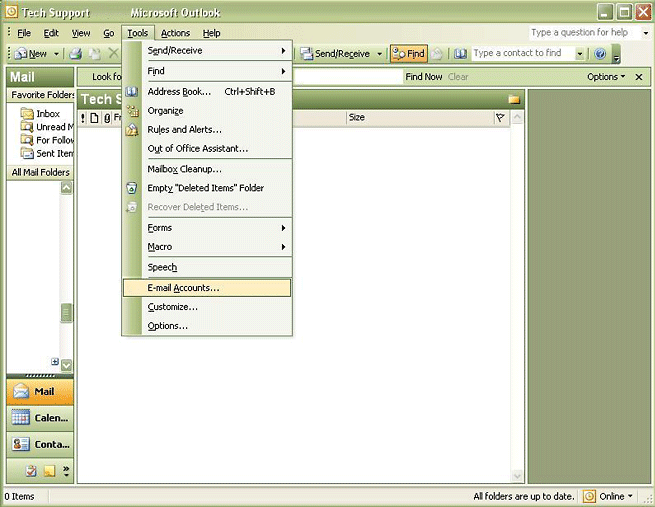The image size is (655, 507).
Task: Open the Send/Receive toolbar dropdown arrow
Action: 380,54
